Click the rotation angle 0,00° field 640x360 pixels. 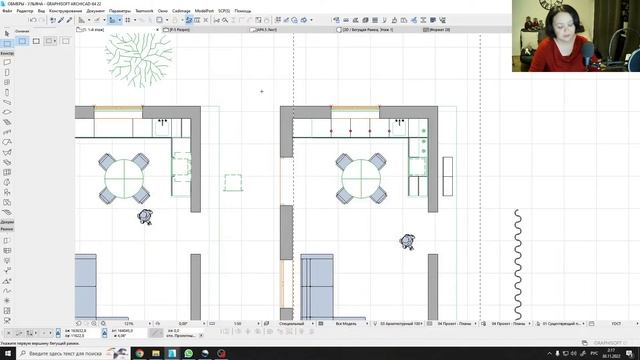point(183,324)
